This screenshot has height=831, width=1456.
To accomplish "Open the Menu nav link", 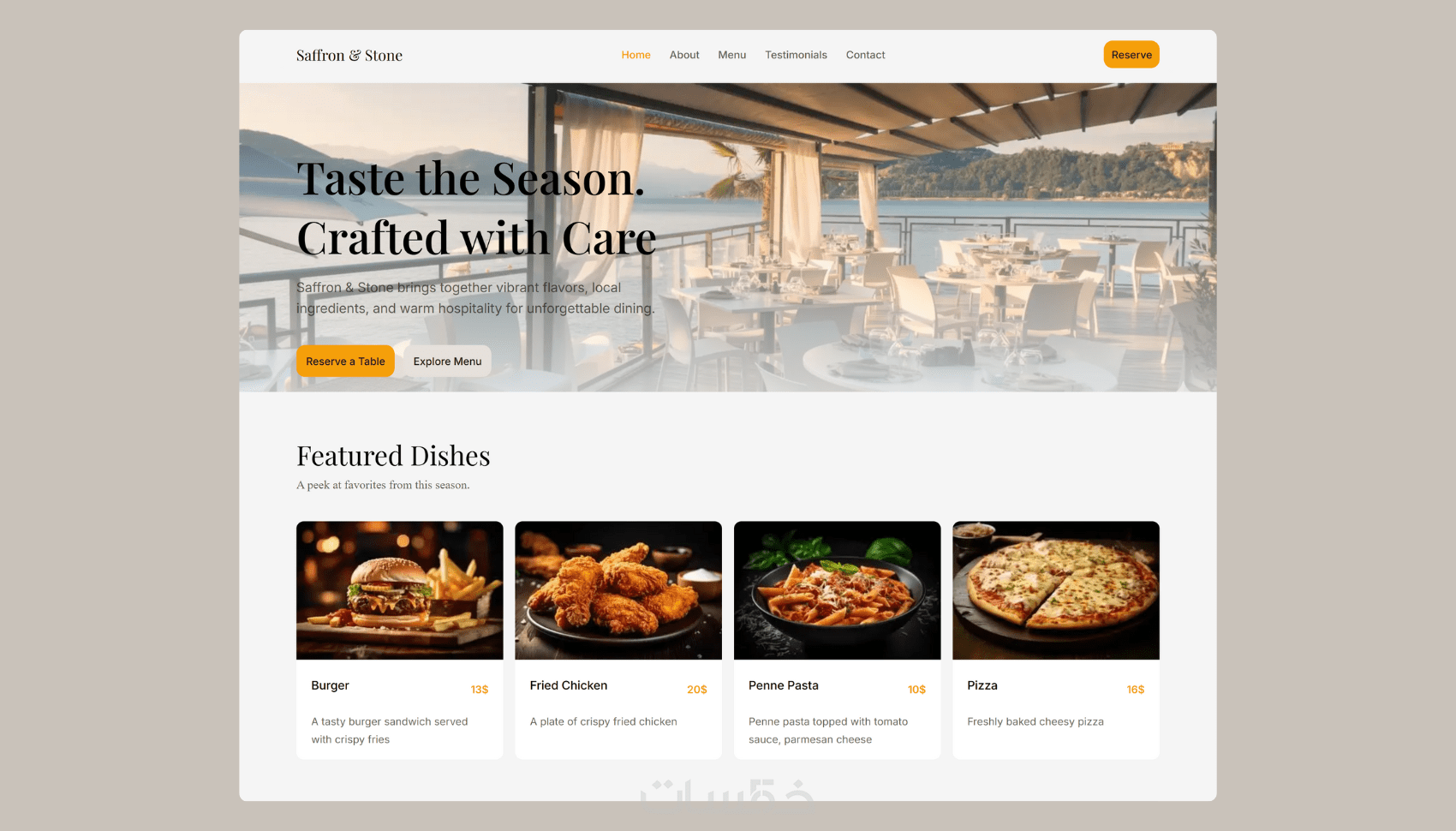I will click(x=731, y=55).
